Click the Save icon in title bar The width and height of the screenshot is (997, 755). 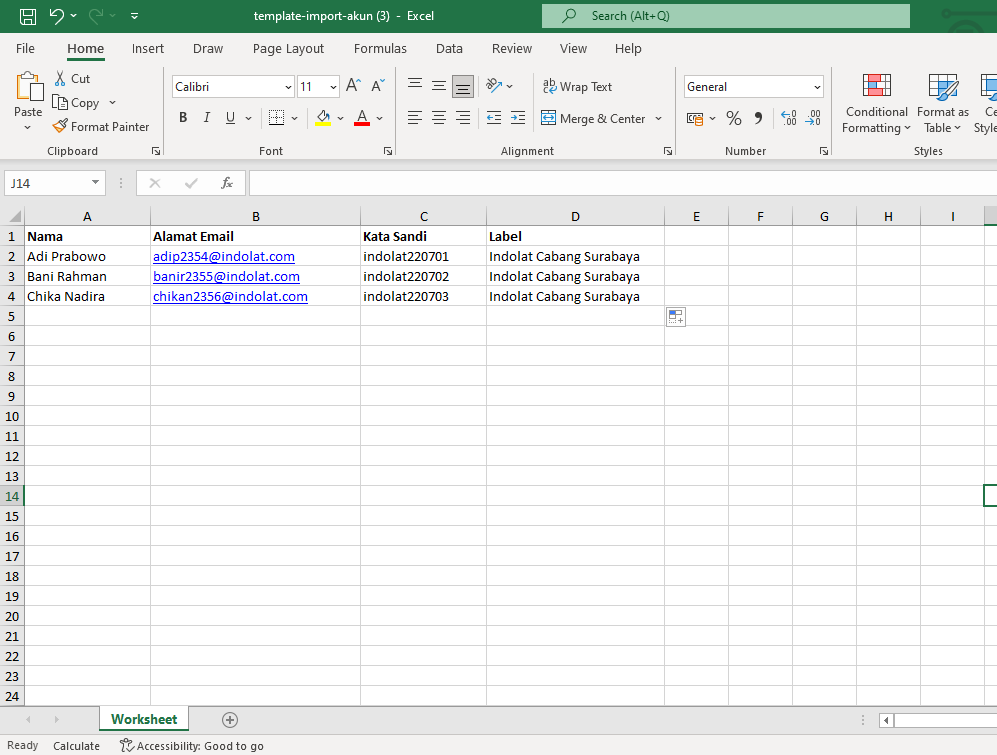(27, 16)
